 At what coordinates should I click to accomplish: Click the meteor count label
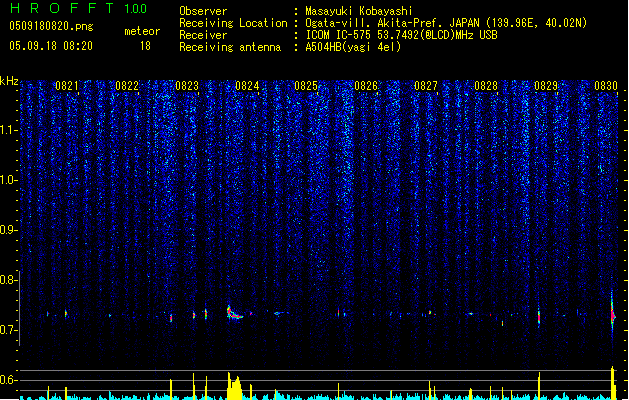[142, 31]
